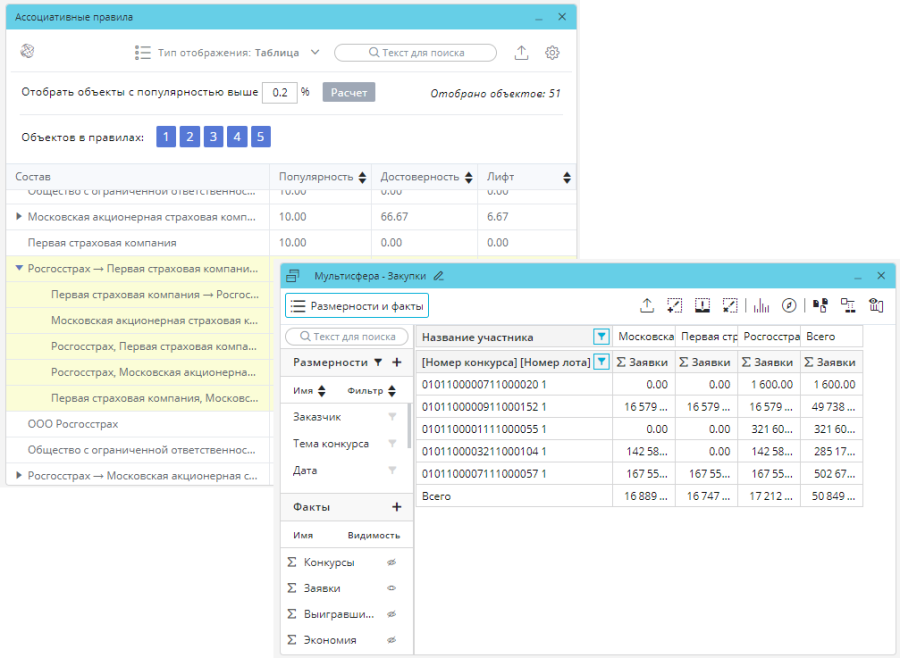Viewport: 900px width, 658px height.
Task: Click pencil icon to rename Мультисфера - Закупки
Action: pyautogui.click(x=438, y=276)
